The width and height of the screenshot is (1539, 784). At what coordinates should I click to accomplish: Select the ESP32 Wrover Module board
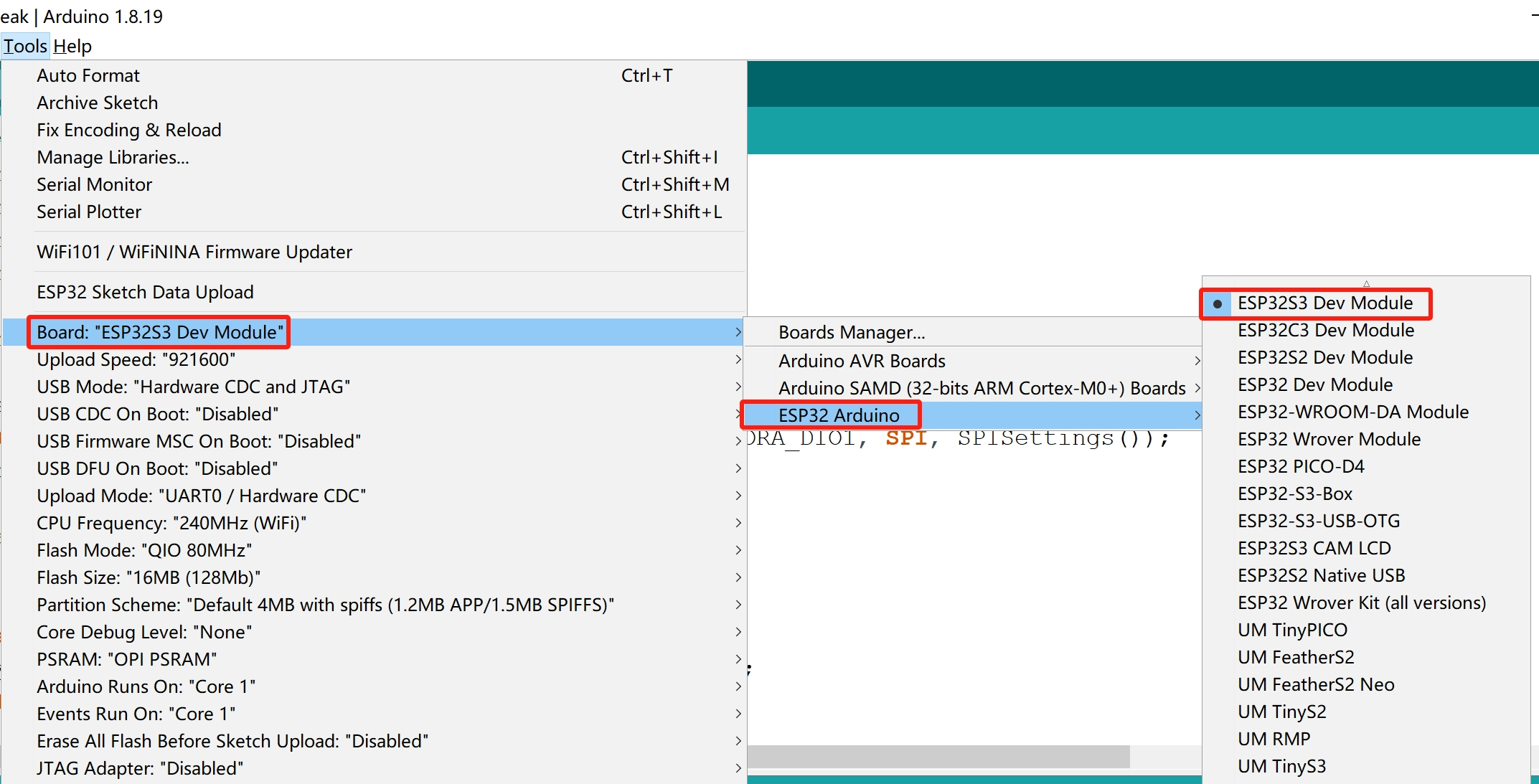1366,440
